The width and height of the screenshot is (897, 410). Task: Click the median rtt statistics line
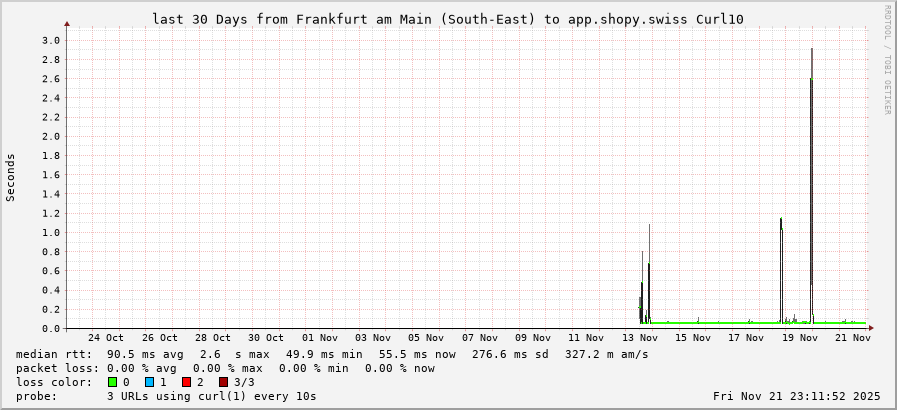tap(332, 354)
